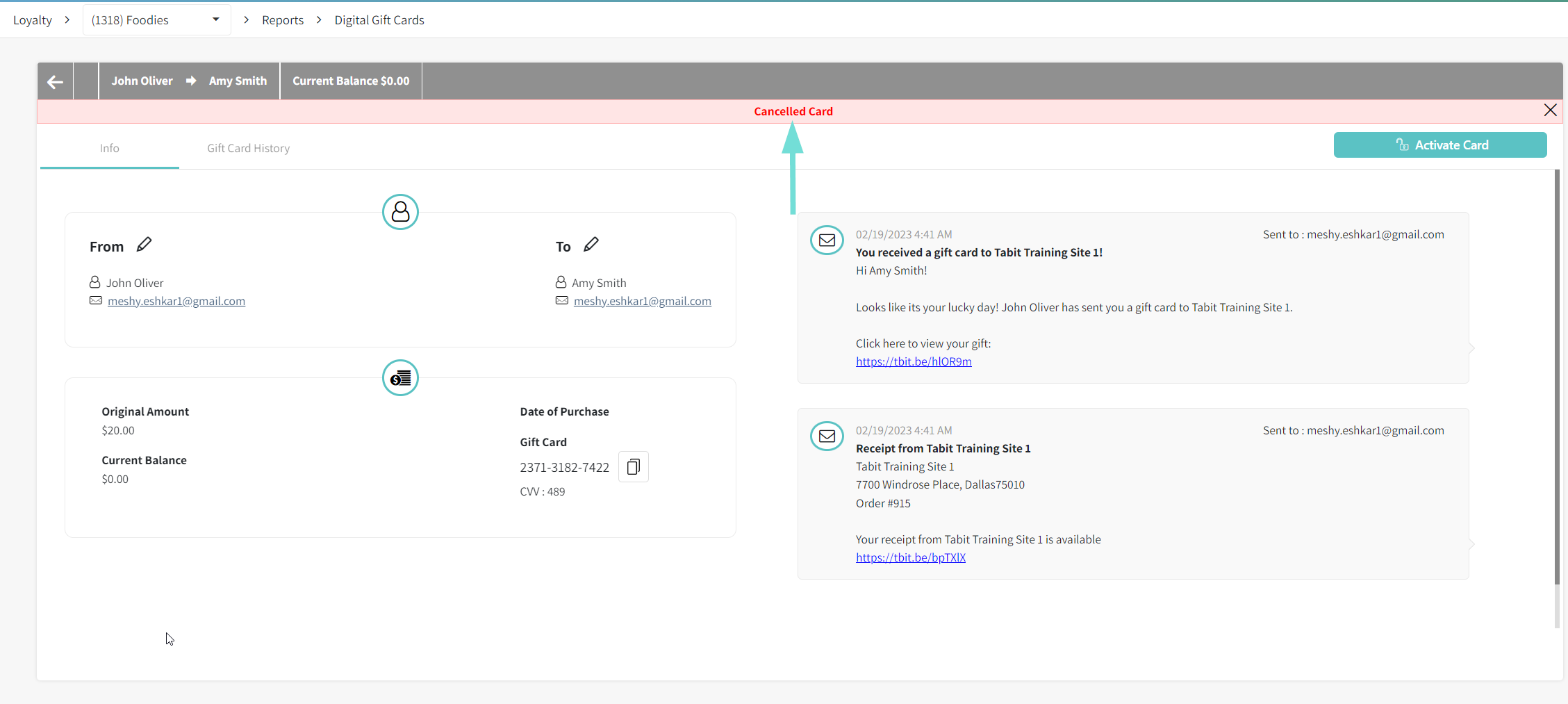This screenshot has height=704, width=1568.
Task: Click the mail icon under John Oliver
Action: tap(96, 300)
